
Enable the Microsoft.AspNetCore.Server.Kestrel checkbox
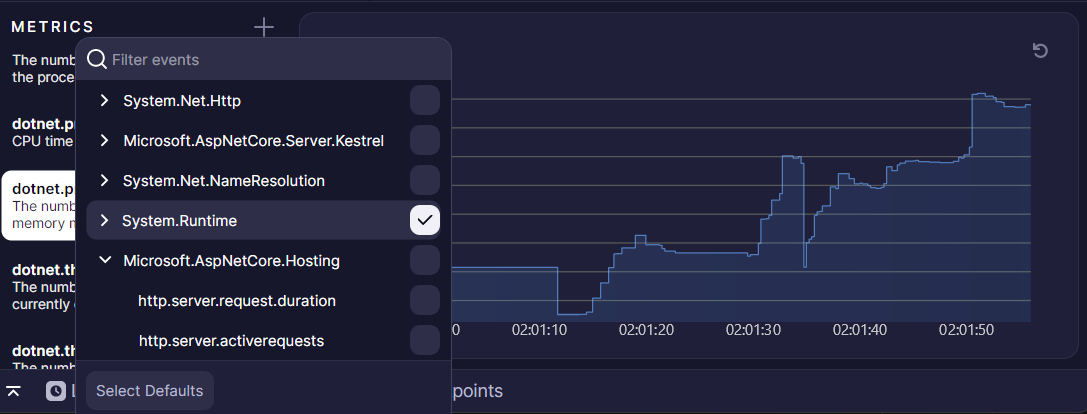tap(425, 141)
